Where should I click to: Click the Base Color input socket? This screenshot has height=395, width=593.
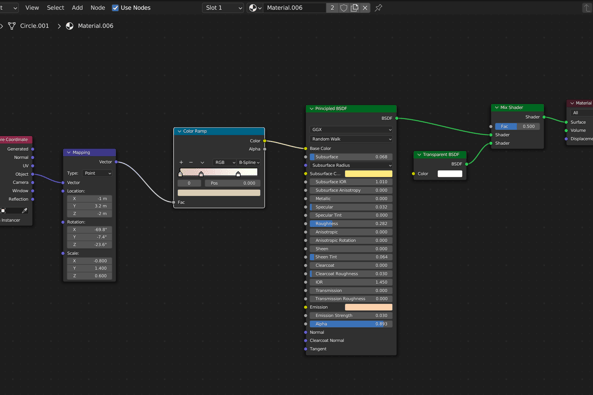click(306, 148)
